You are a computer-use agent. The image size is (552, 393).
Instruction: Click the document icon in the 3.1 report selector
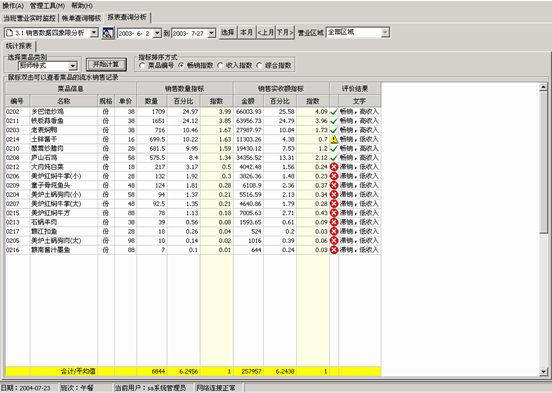[10, 33]
